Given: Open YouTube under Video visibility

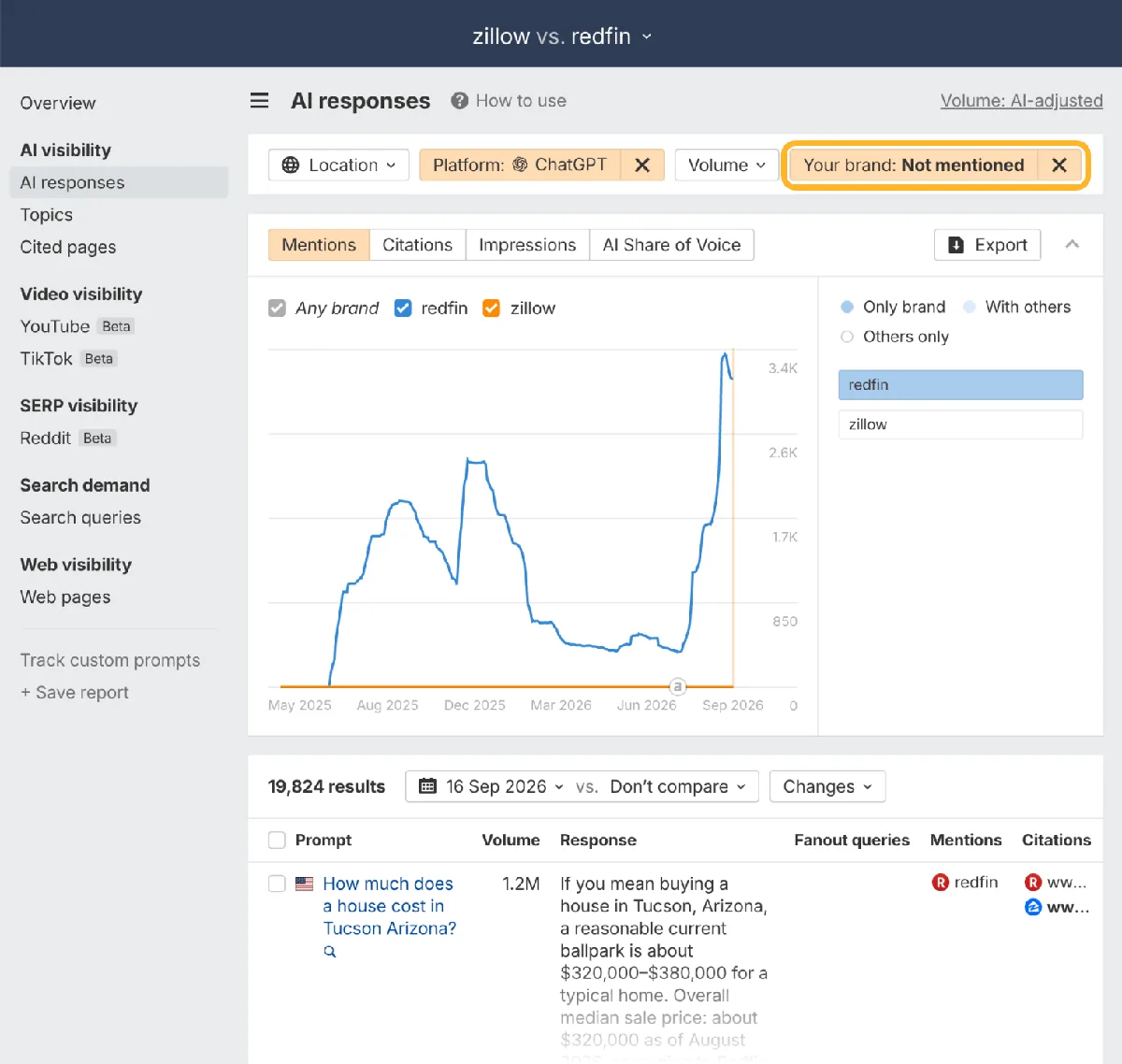Looking at the screenshot, I should pos(55,326).
